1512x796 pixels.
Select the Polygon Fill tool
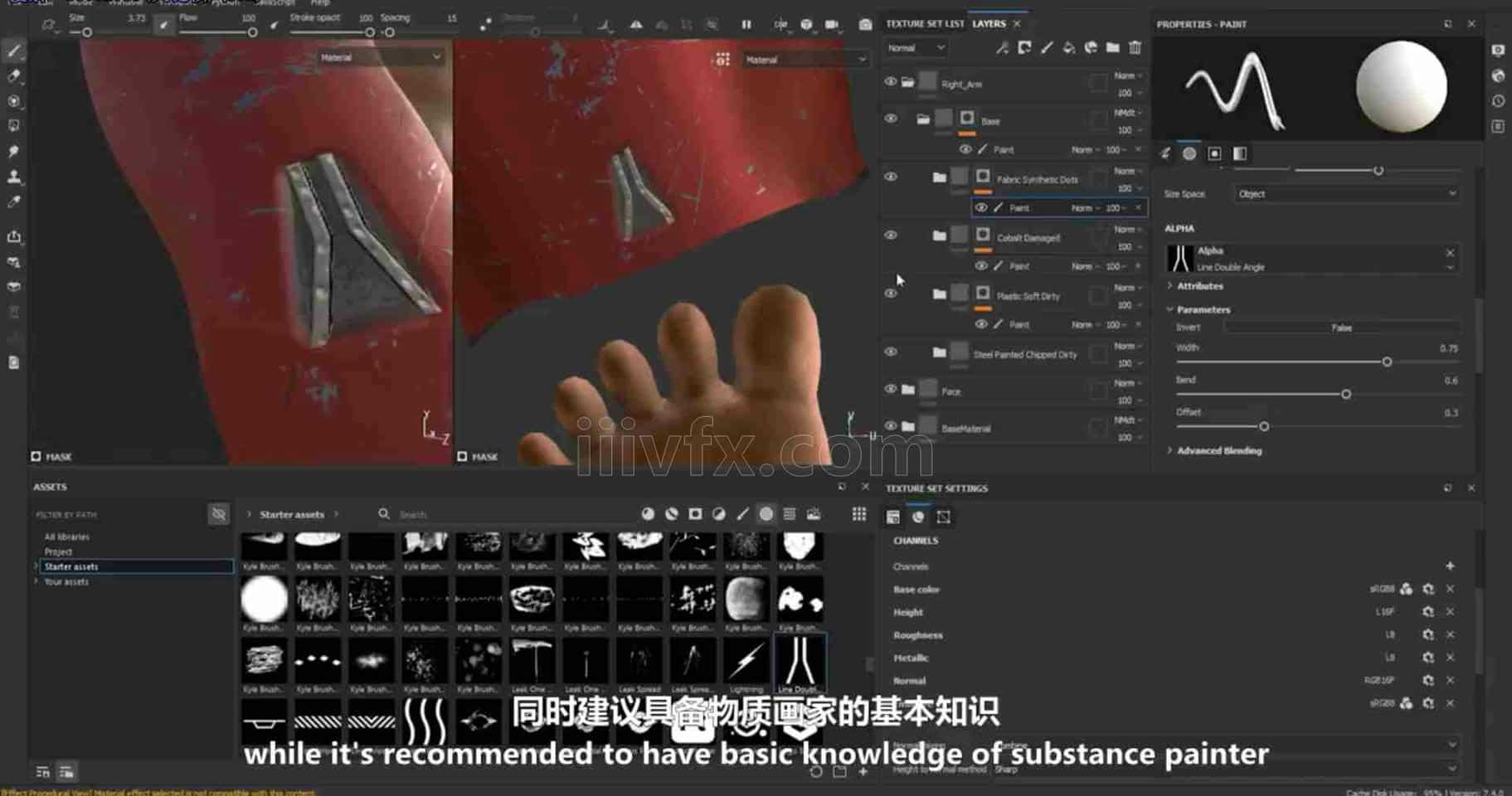[x=14, y=126]
